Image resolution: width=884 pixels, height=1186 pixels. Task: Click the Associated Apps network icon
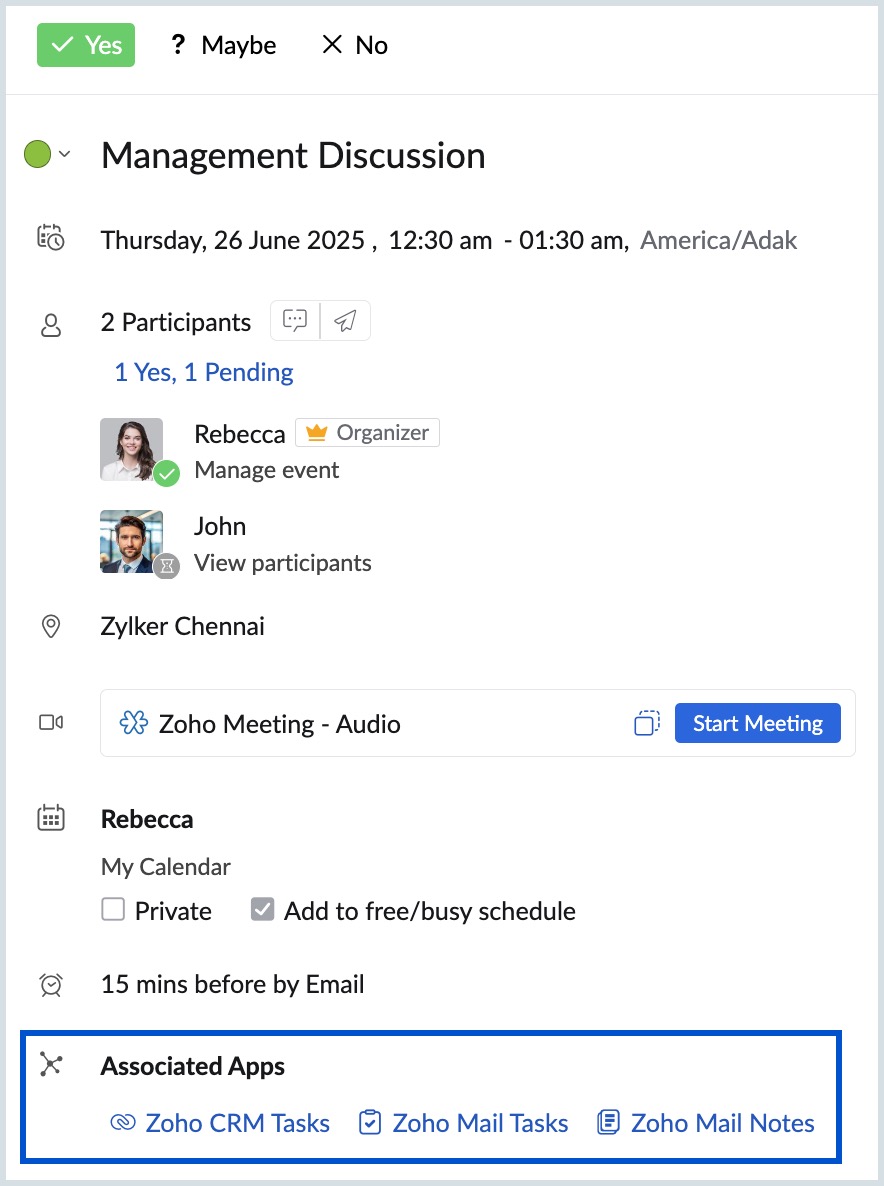coord(51,1064)
